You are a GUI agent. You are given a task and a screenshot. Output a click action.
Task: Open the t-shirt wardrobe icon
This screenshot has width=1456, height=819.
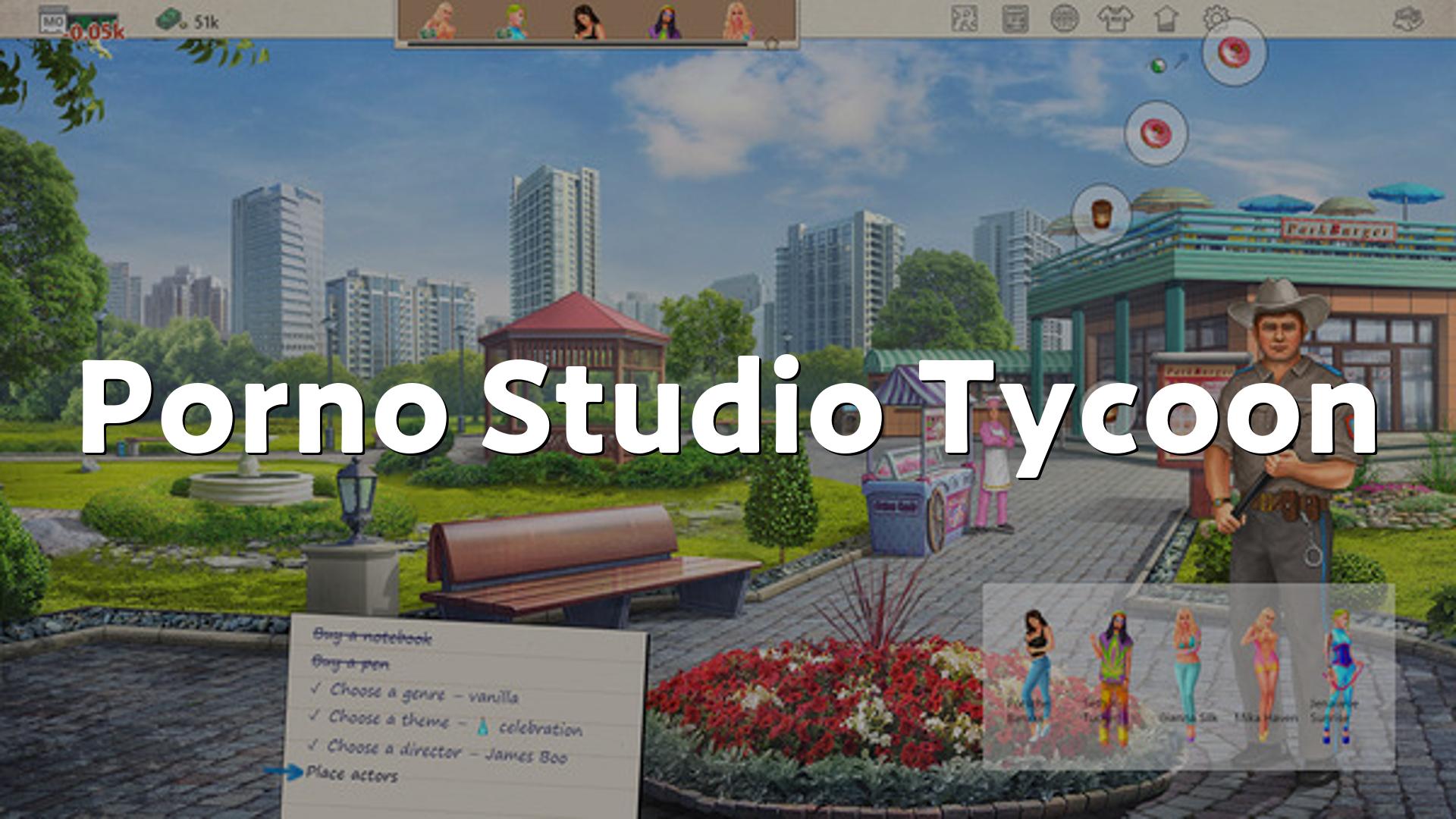coord(1116,19)
